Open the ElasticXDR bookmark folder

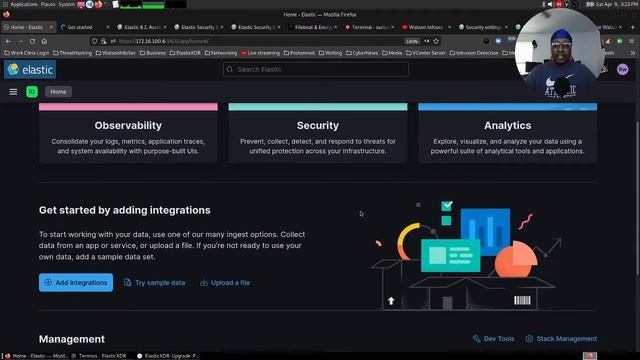(185, 53)
